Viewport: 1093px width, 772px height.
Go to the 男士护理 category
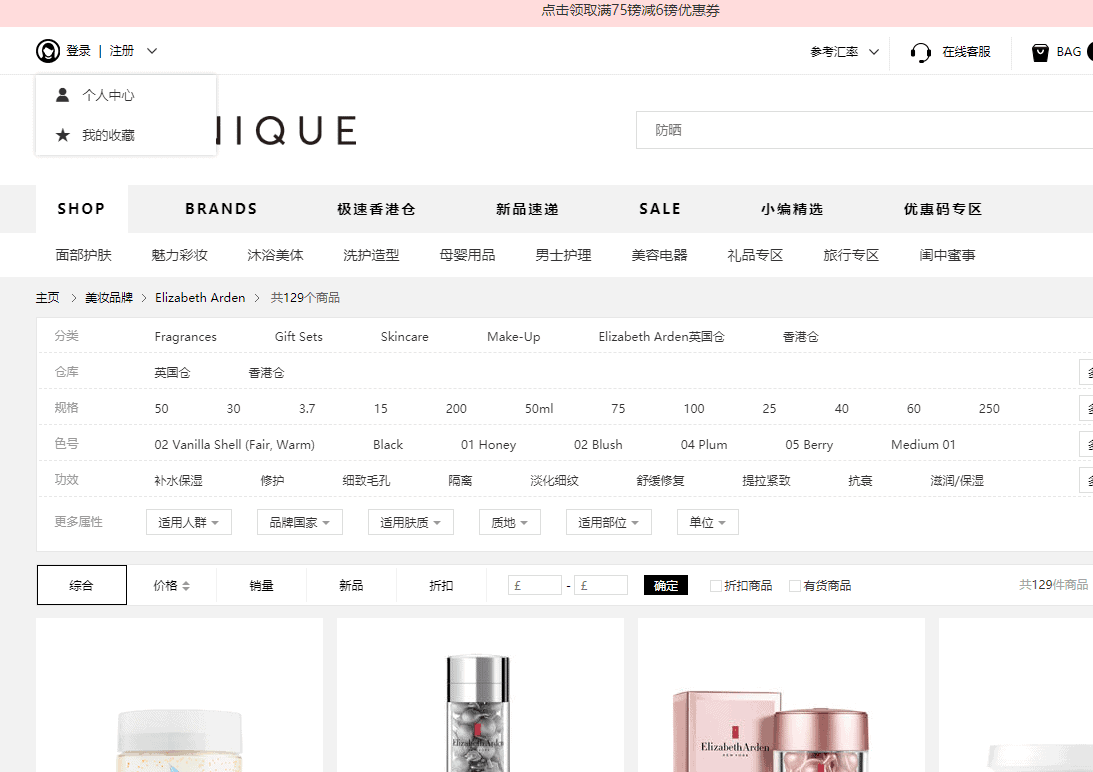[563, 255]
